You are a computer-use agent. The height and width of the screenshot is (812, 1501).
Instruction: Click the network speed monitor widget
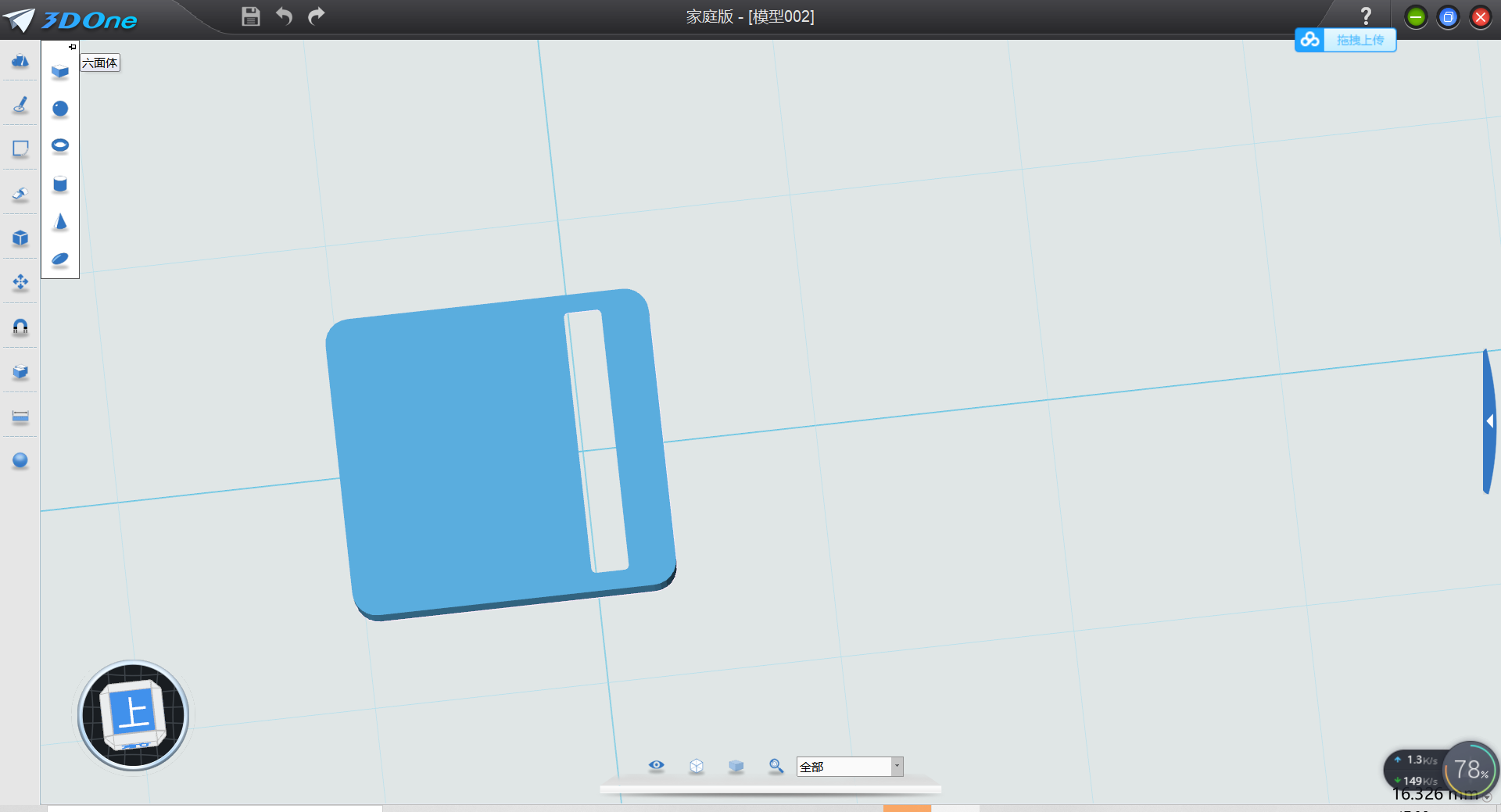[x=1417, y=770]
